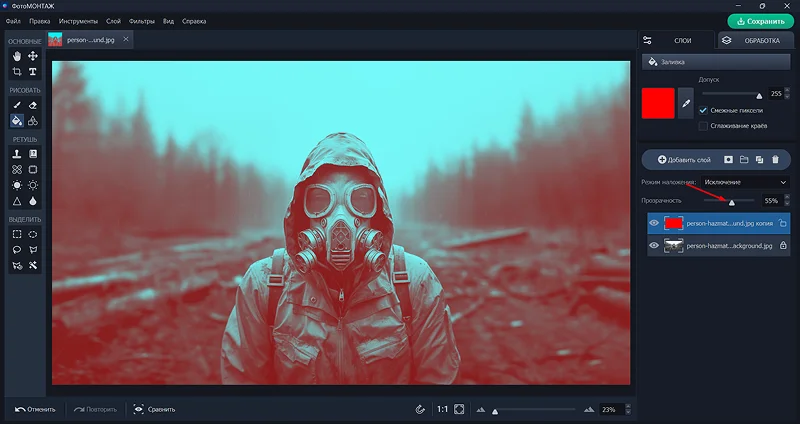
Task: Duplicate the selected layer
Action: click(x=759, y=160)
